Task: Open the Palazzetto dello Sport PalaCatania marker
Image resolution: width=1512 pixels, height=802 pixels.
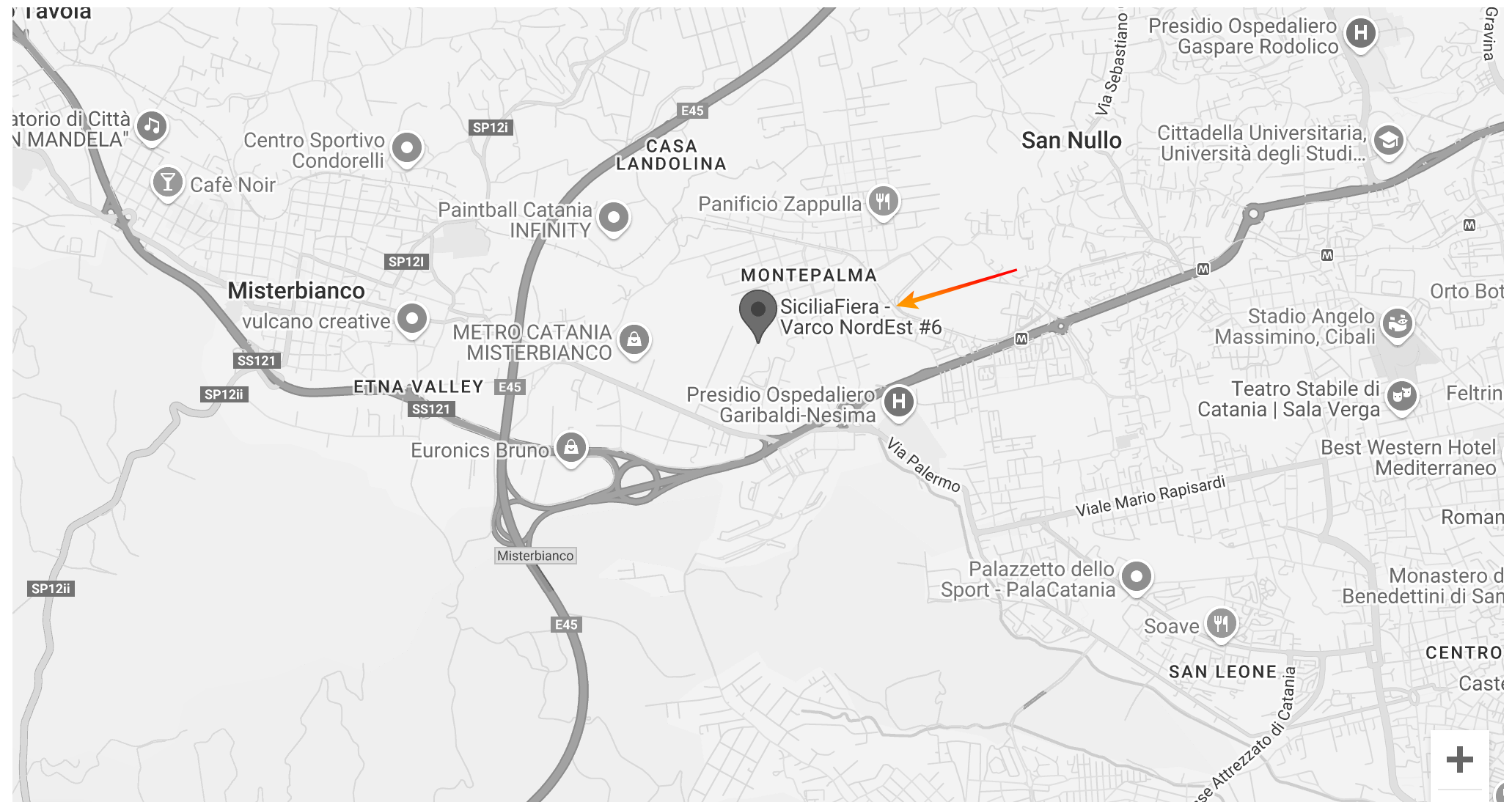Action: tap(1137, 577)
